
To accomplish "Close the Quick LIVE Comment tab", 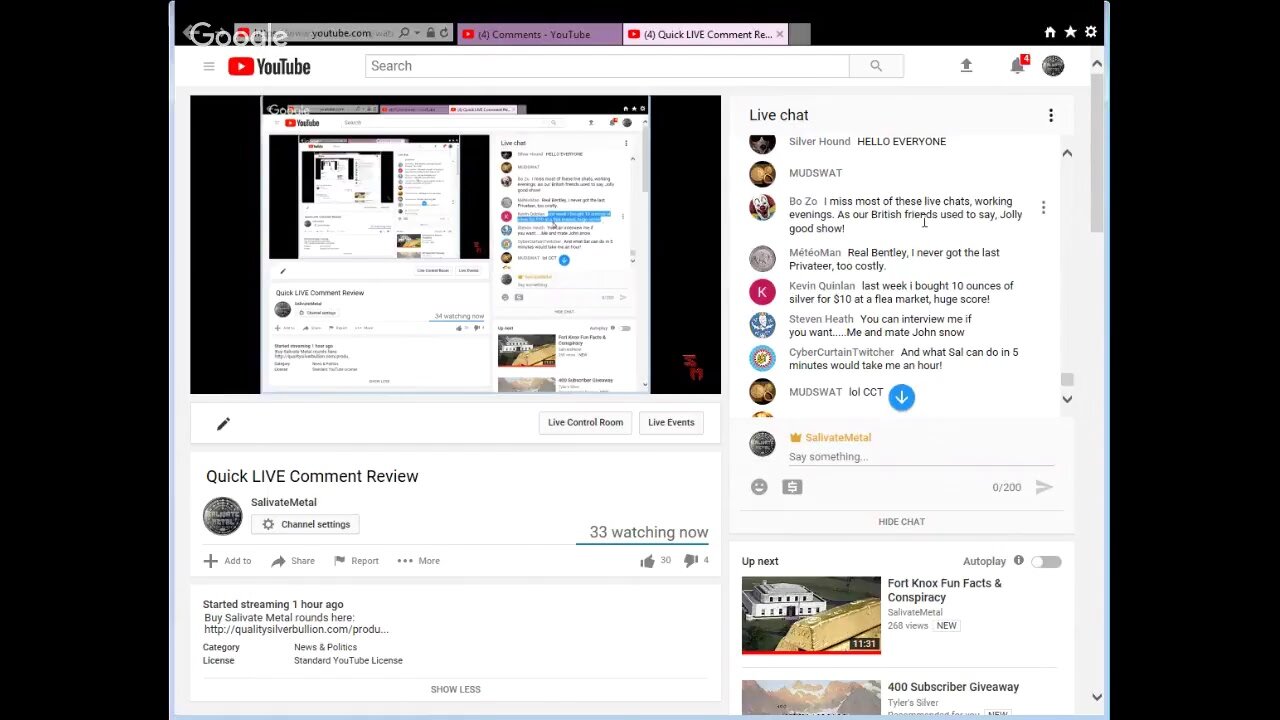I will click(780, 34).
